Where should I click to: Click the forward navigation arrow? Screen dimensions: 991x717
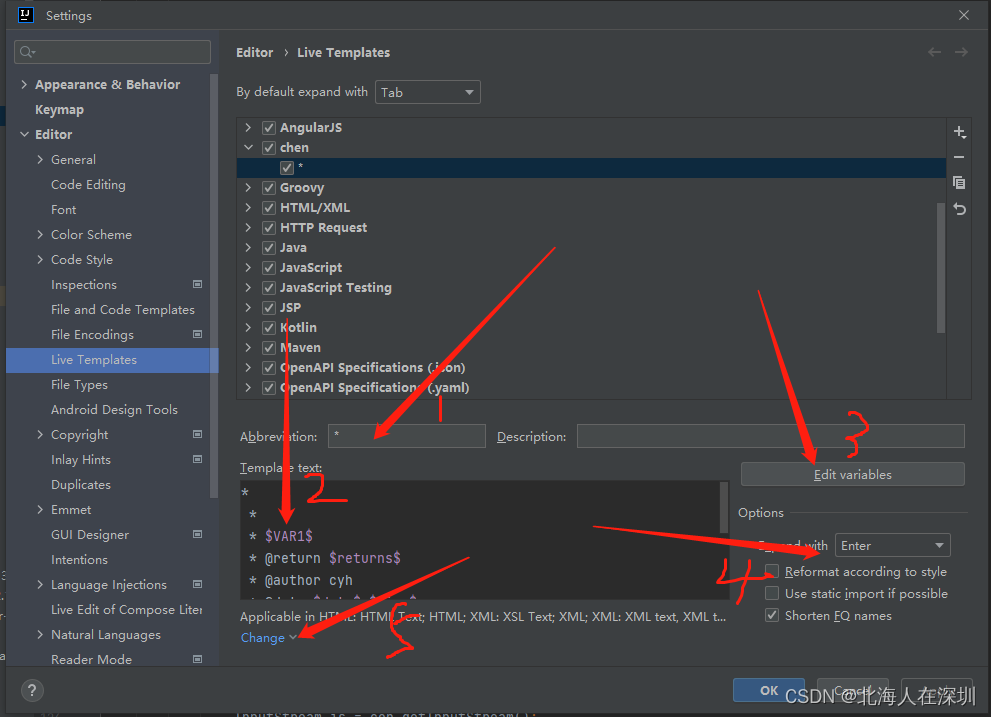[961, 52]
